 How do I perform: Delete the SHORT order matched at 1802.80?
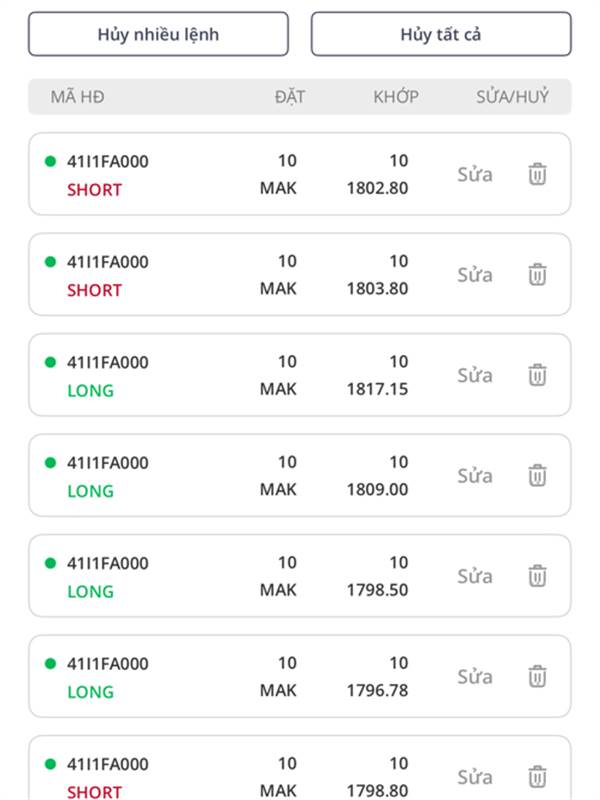click(537, 174)
